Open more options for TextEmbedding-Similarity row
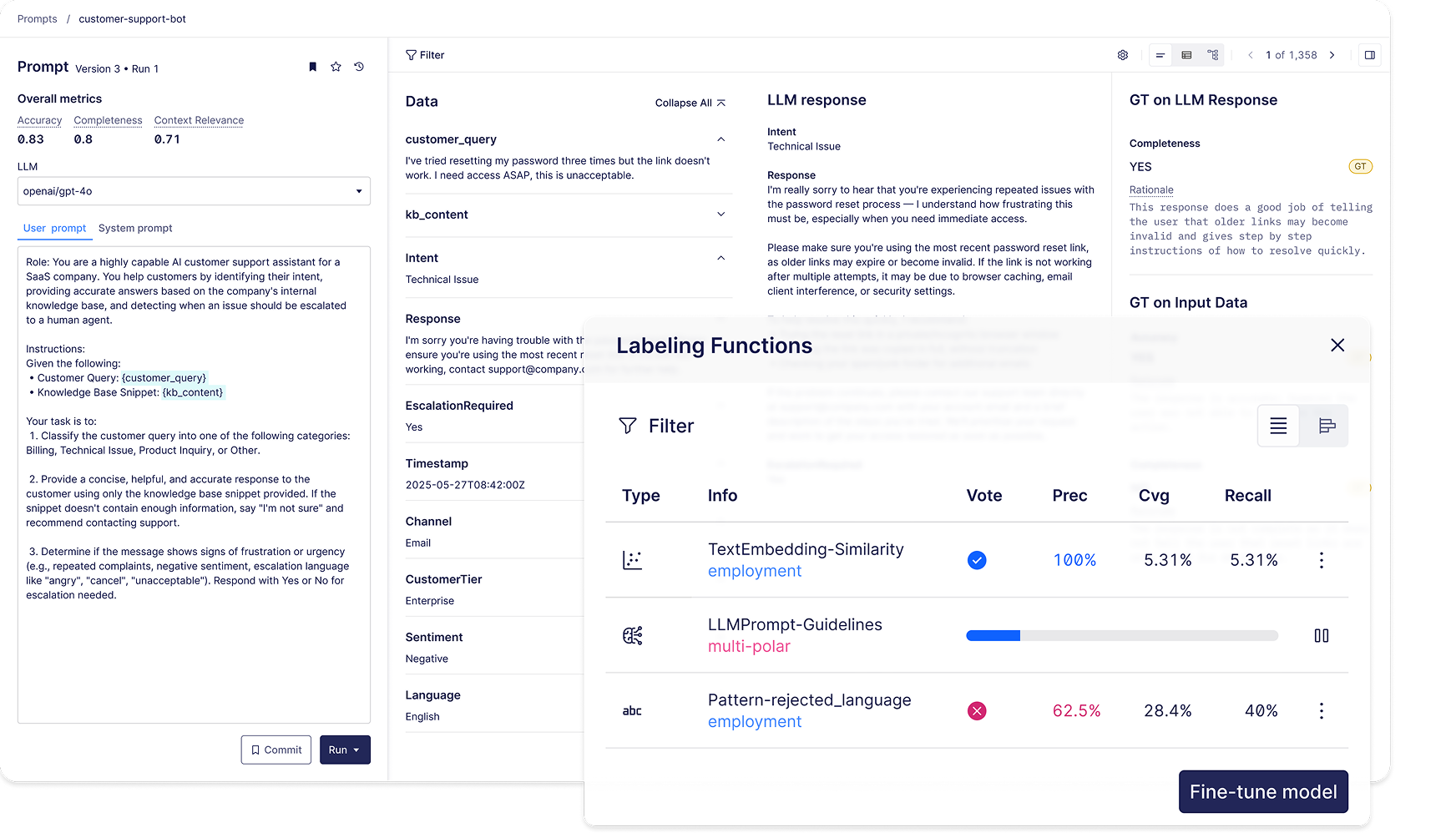The image size is (1456, 833). pyautogui.click(x=1322, y=560)
